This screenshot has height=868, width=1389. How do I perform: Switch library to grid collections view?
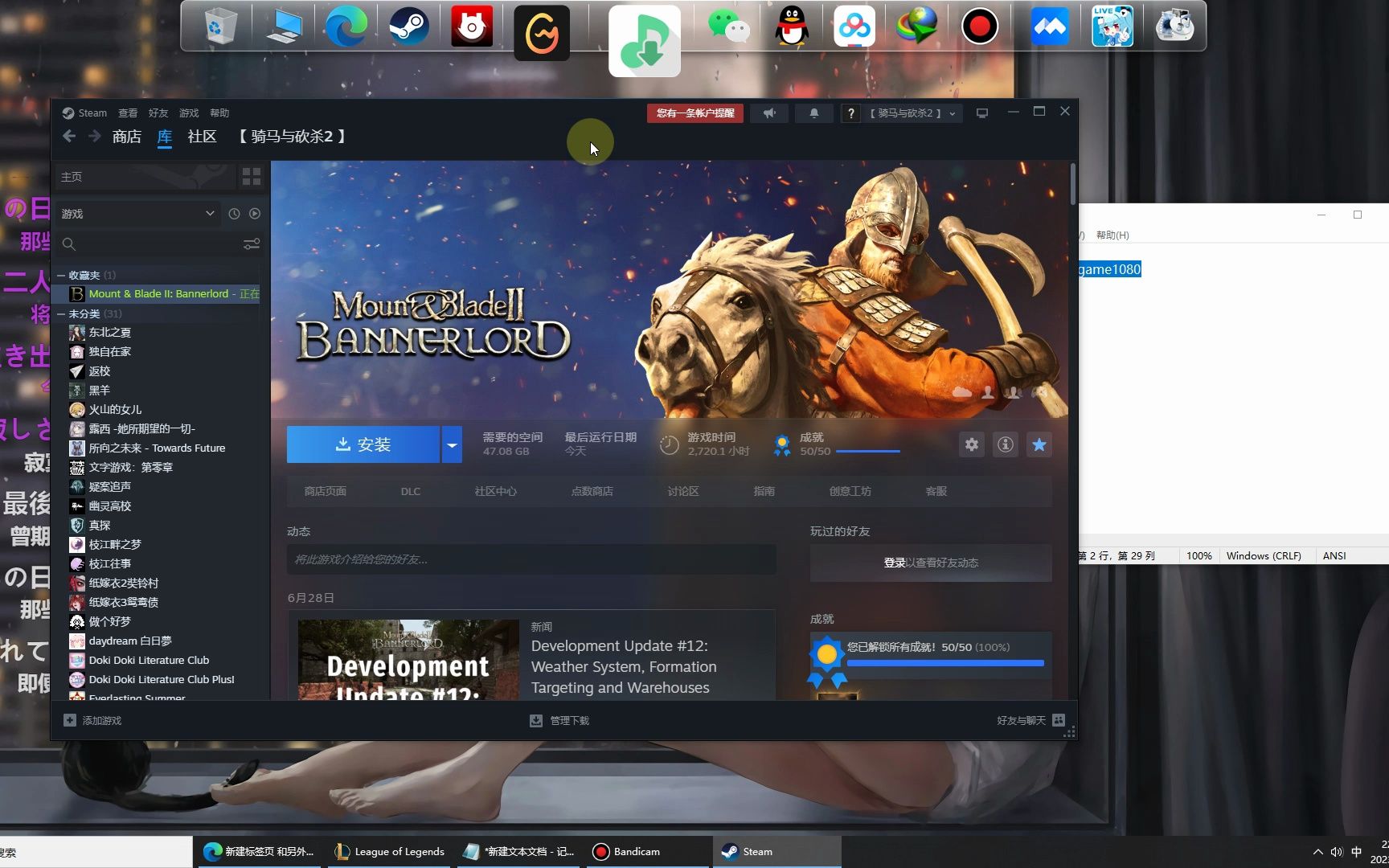click(252, 177)
